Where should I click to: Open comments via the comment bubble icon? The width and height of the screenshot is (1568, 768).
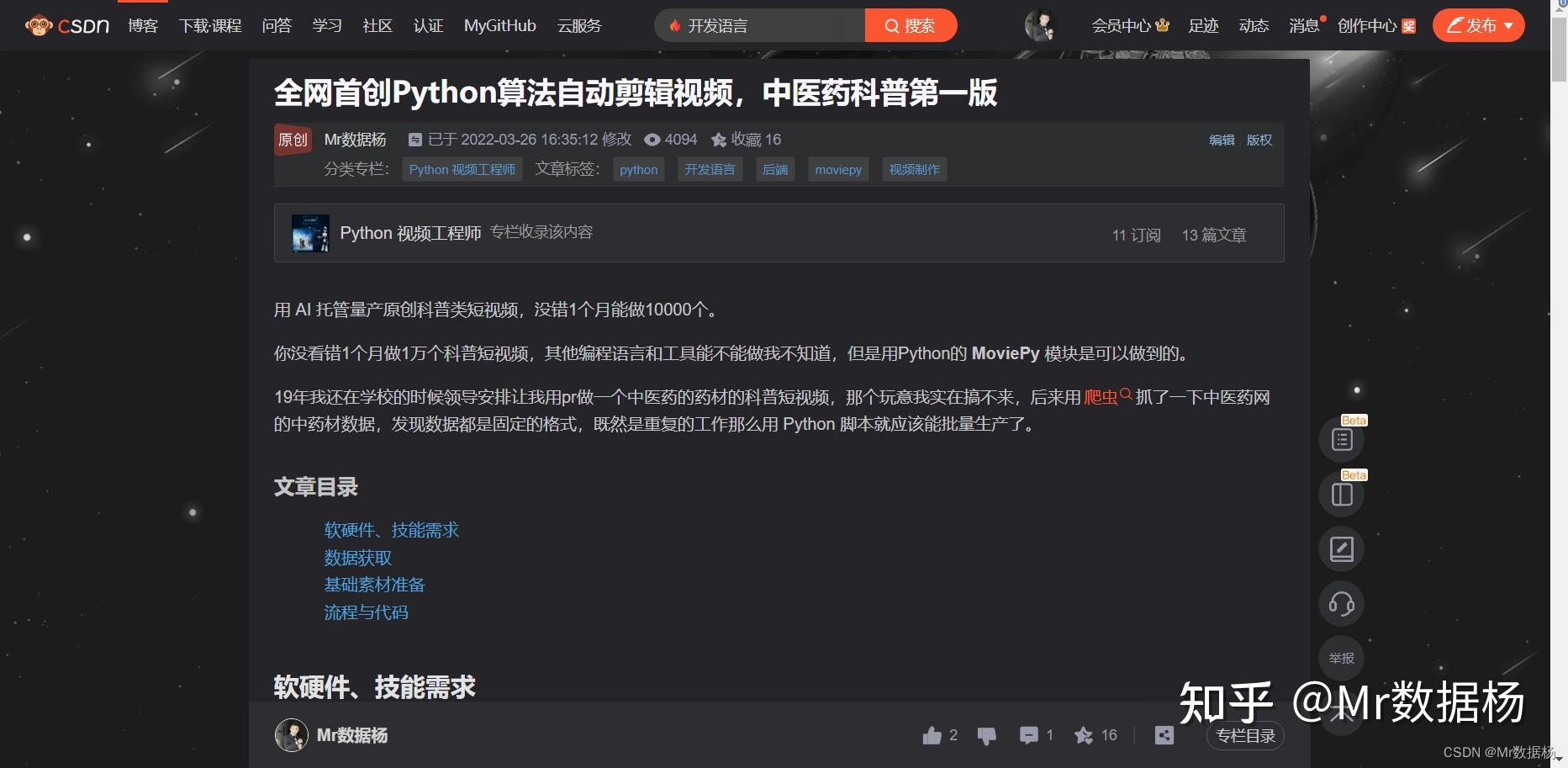click(1029, 734)
